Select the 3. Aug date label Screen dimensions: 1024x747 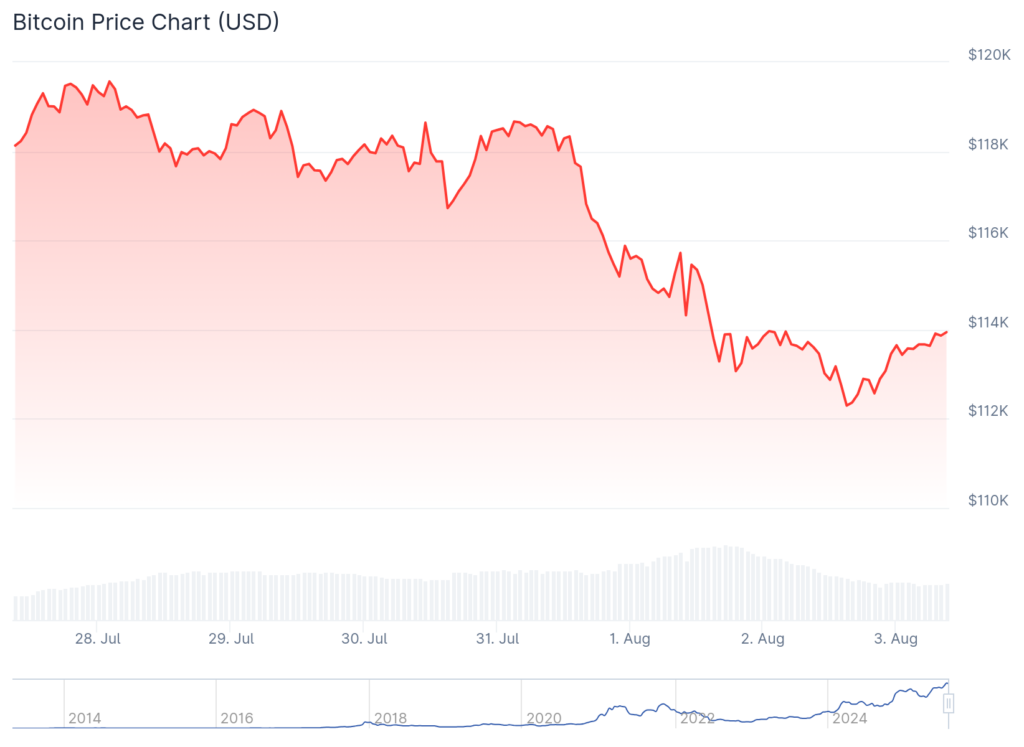coord(894,638)
